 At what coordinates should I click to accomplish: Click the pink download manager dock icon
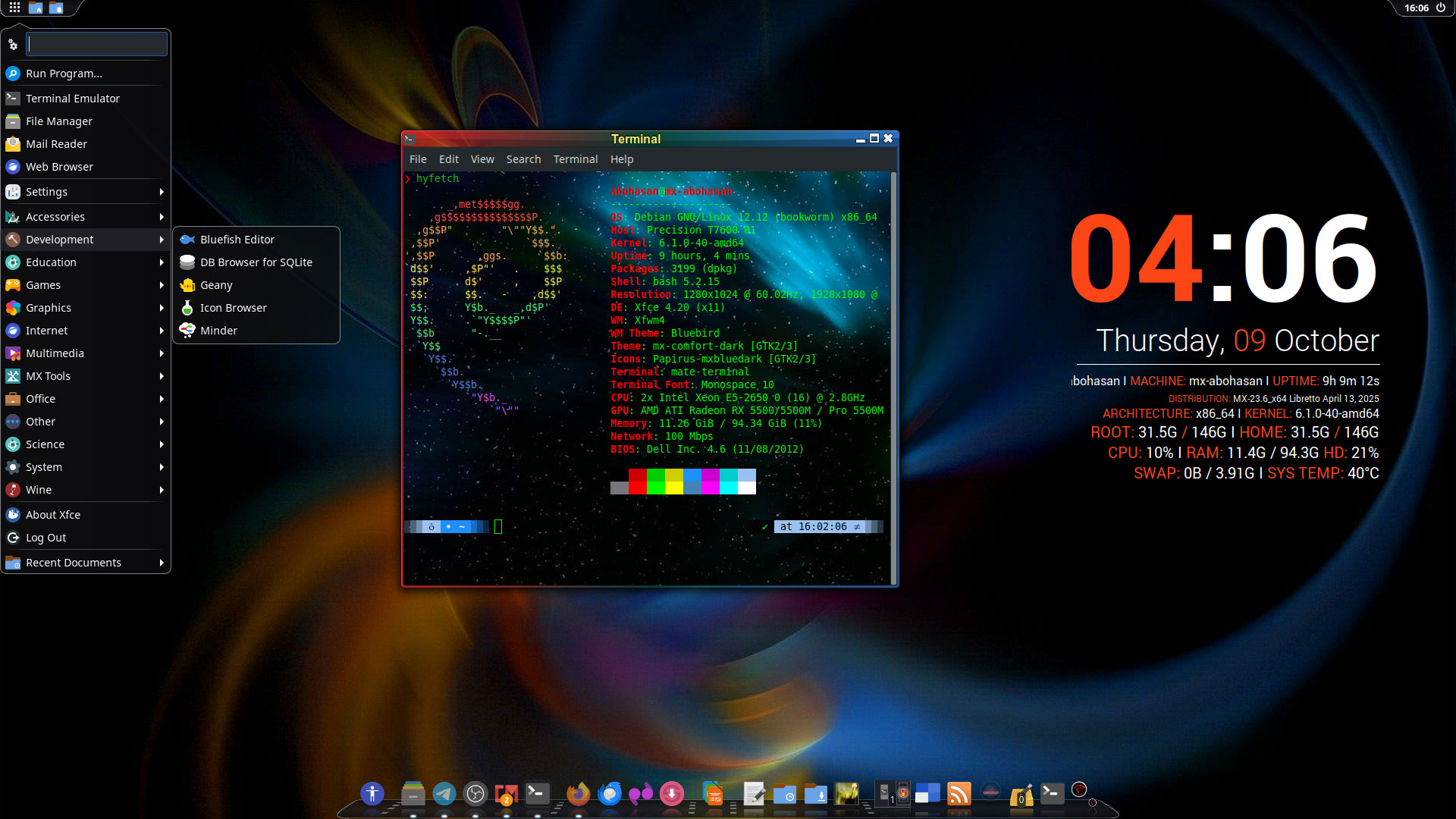point(671,794)
